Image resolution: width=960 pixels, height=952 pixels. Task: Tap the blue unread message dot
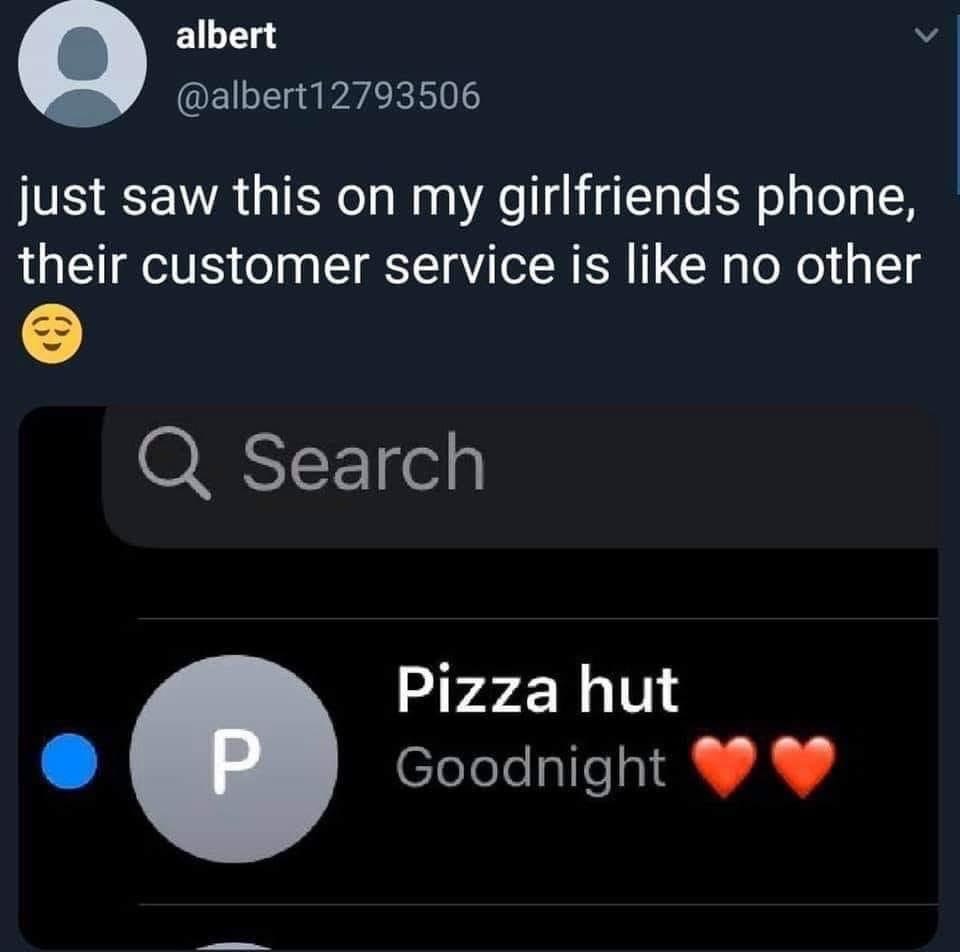[x=69, y=761]
